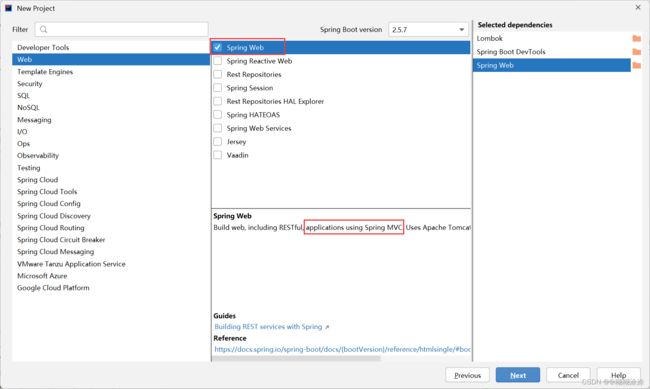
Task: Check the Rest Repositories option
Action: (218, 75)
